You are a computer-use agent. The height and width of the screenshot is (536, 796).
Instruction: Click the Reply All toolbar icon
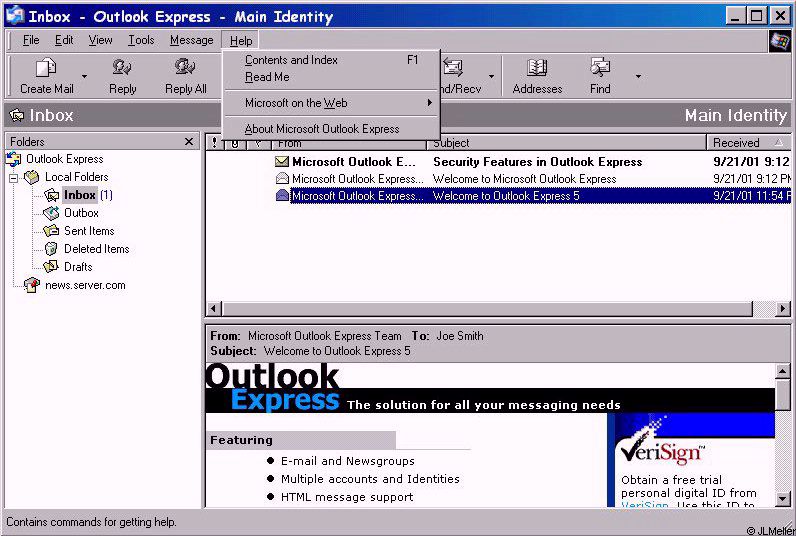click(185, 68)
